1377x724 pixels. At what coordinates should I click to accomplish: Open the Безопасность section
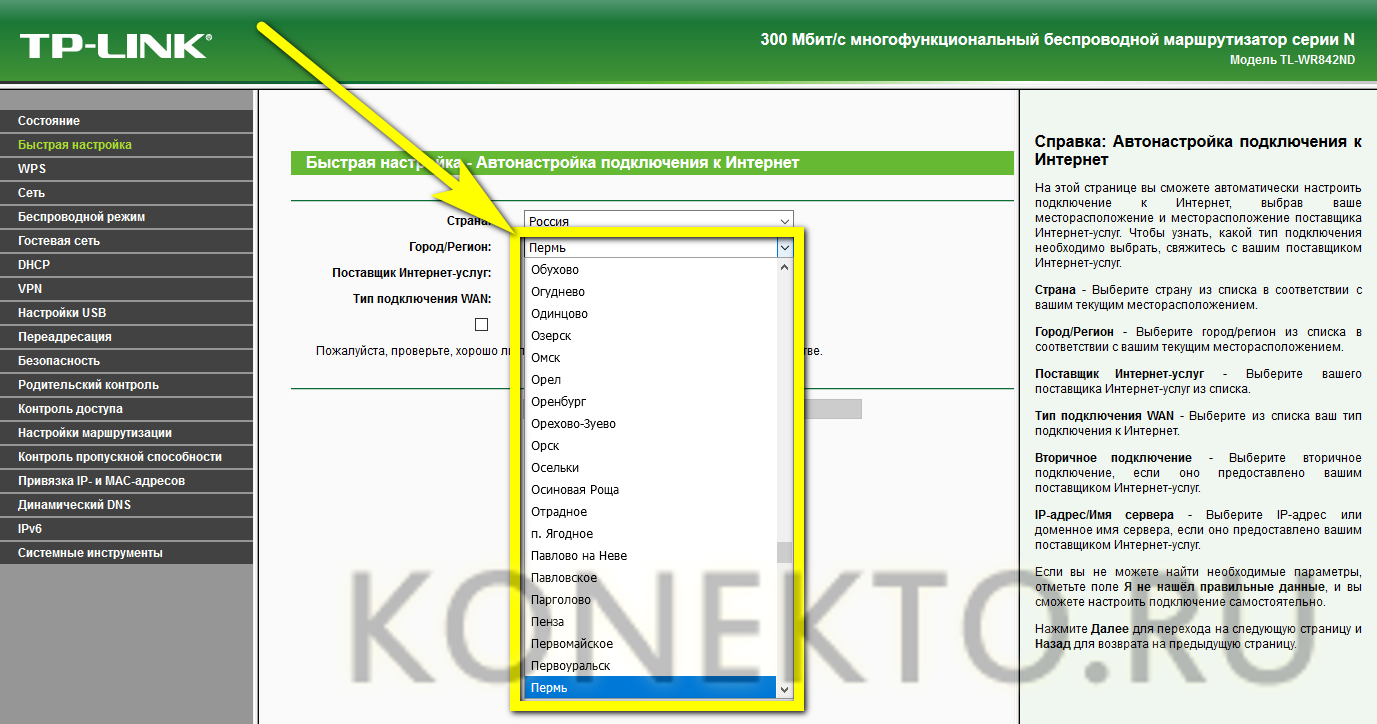point(126,361)
